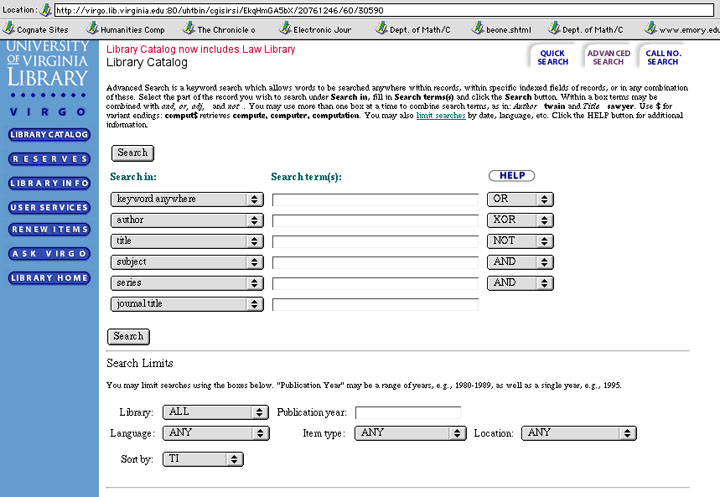The image size is (720, 497).
Task: Click the title search term field
Action: pos(375,241)
